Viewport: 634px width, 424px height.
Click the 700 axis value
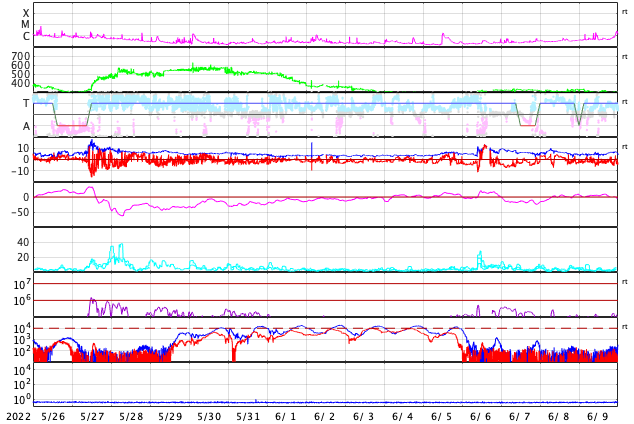[x=21, y=56]
